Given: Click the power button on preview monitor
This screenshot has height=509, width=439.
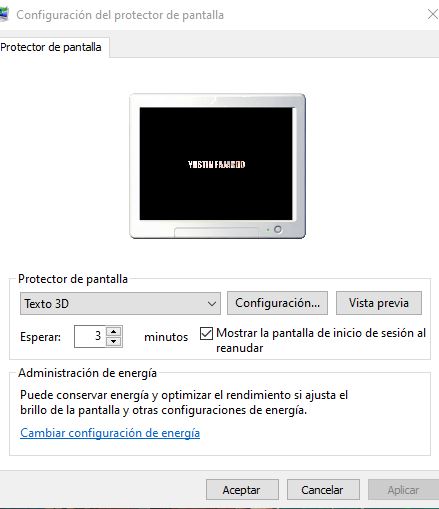Looking at the screenshot, I should tap(278, 229).
